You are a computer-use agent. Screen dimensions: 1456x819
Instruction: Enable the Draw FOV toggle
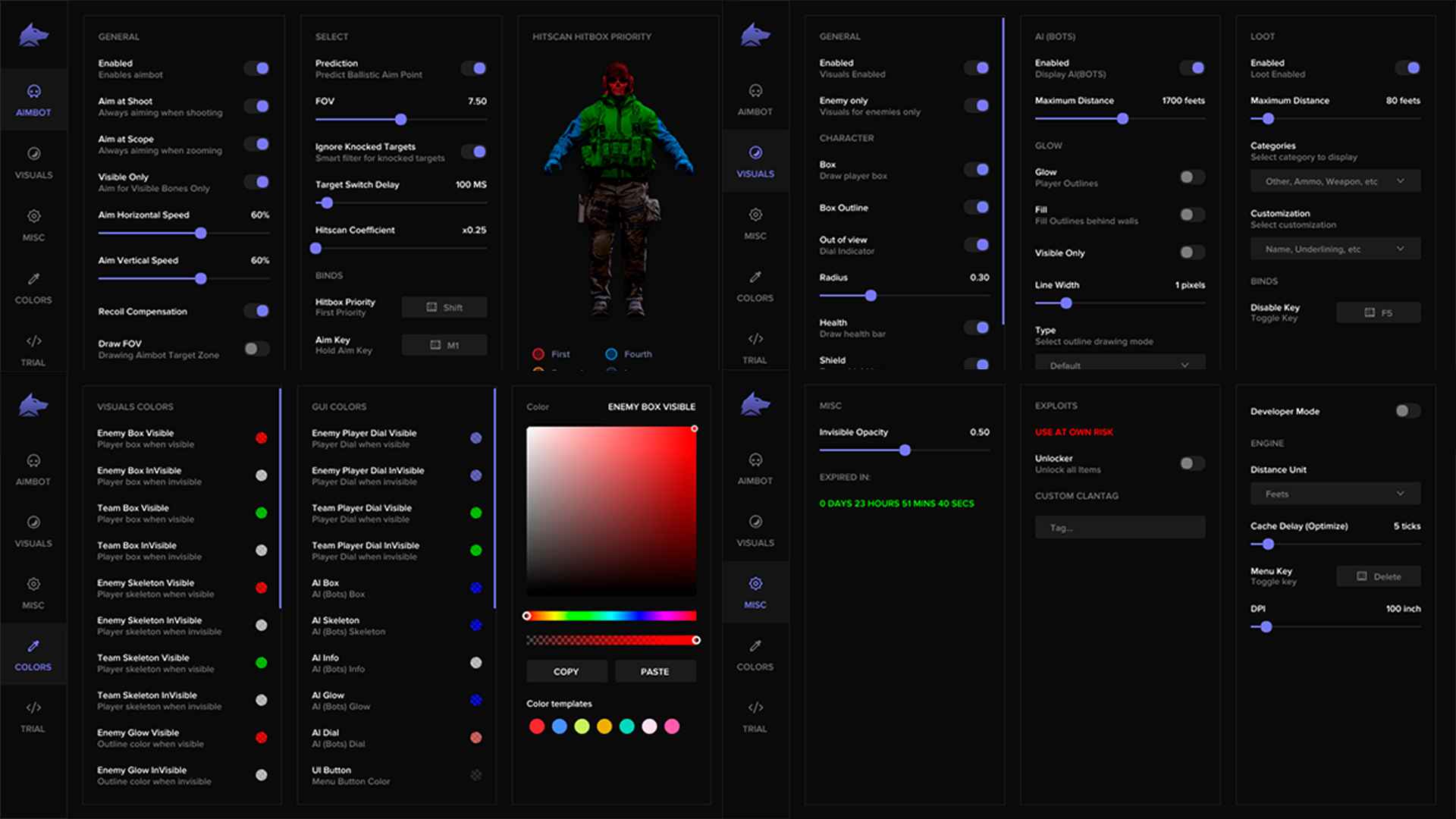[x=256, y=349]
